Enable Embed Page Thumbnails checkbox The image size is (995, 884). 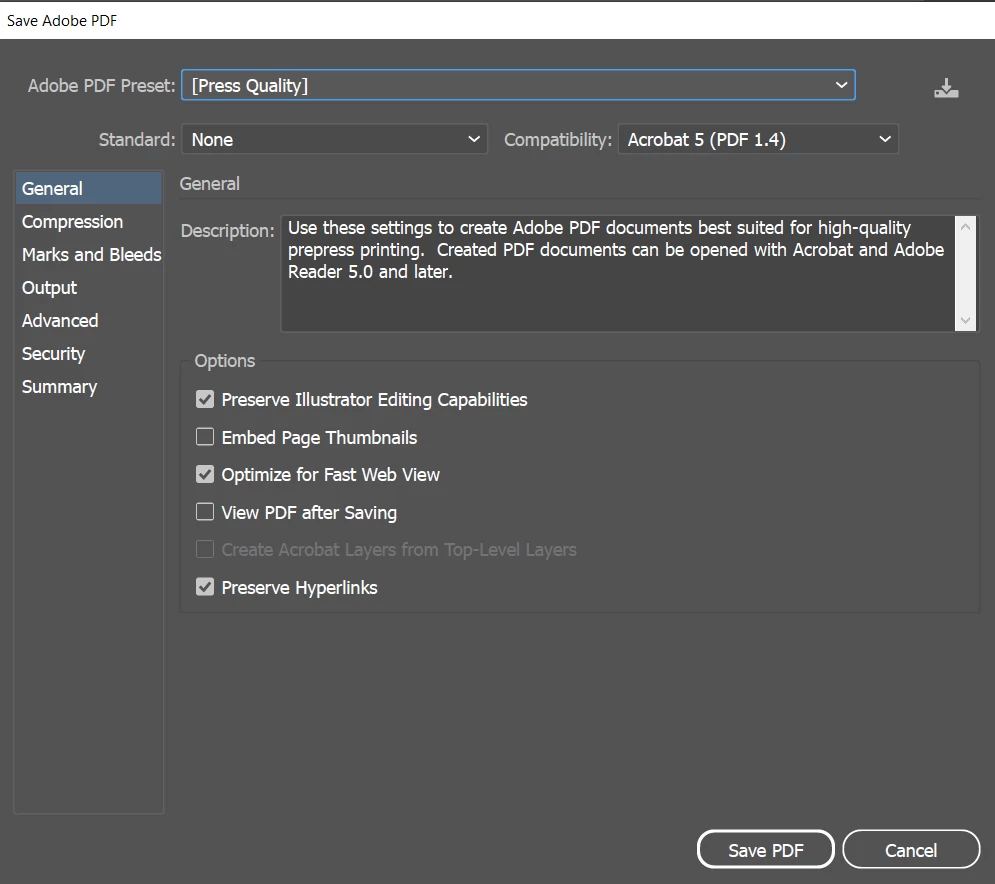(205, 437)
